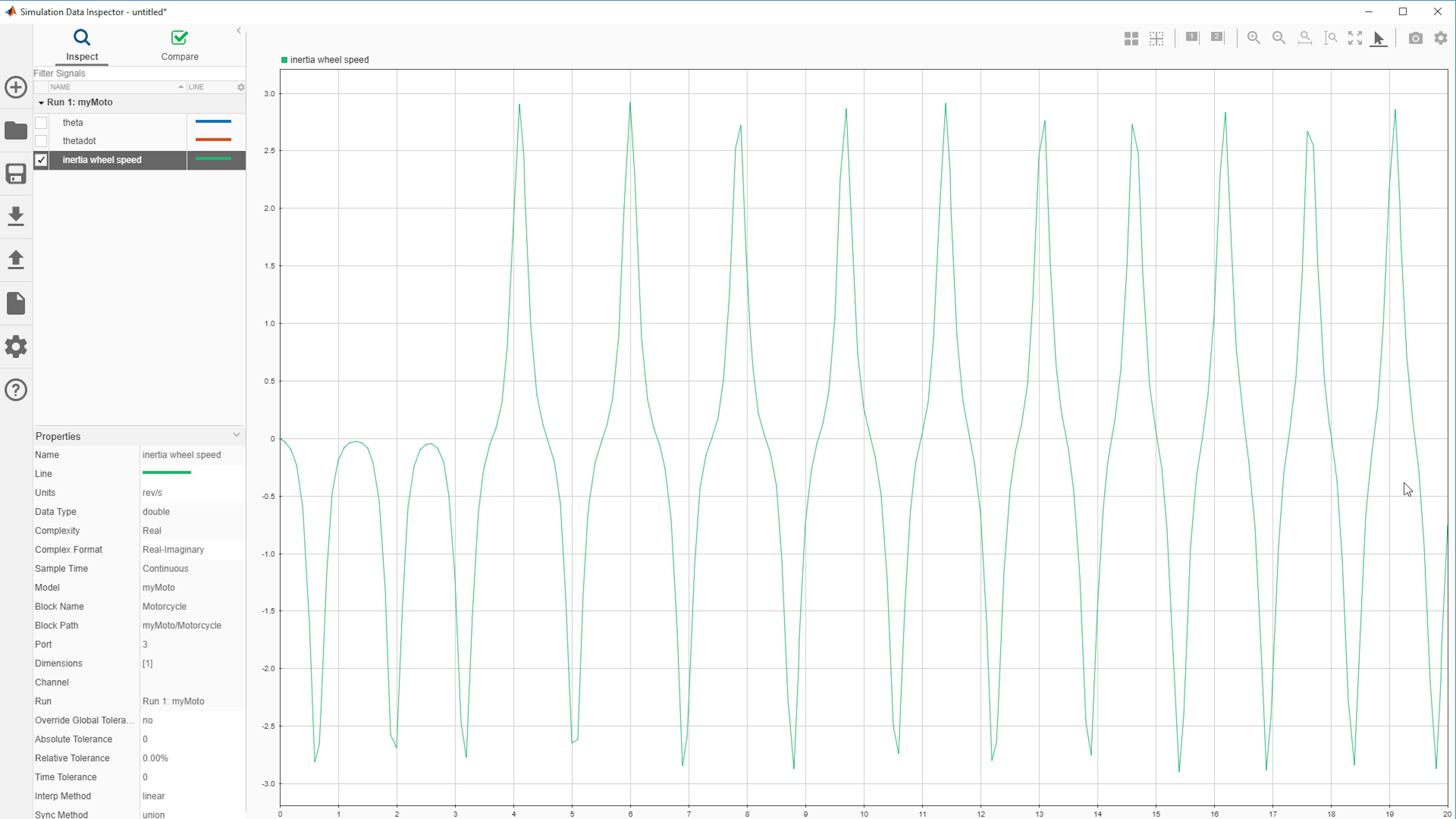Show data cursor 2 icon
1456x819 pixels.
(1217, 37)
